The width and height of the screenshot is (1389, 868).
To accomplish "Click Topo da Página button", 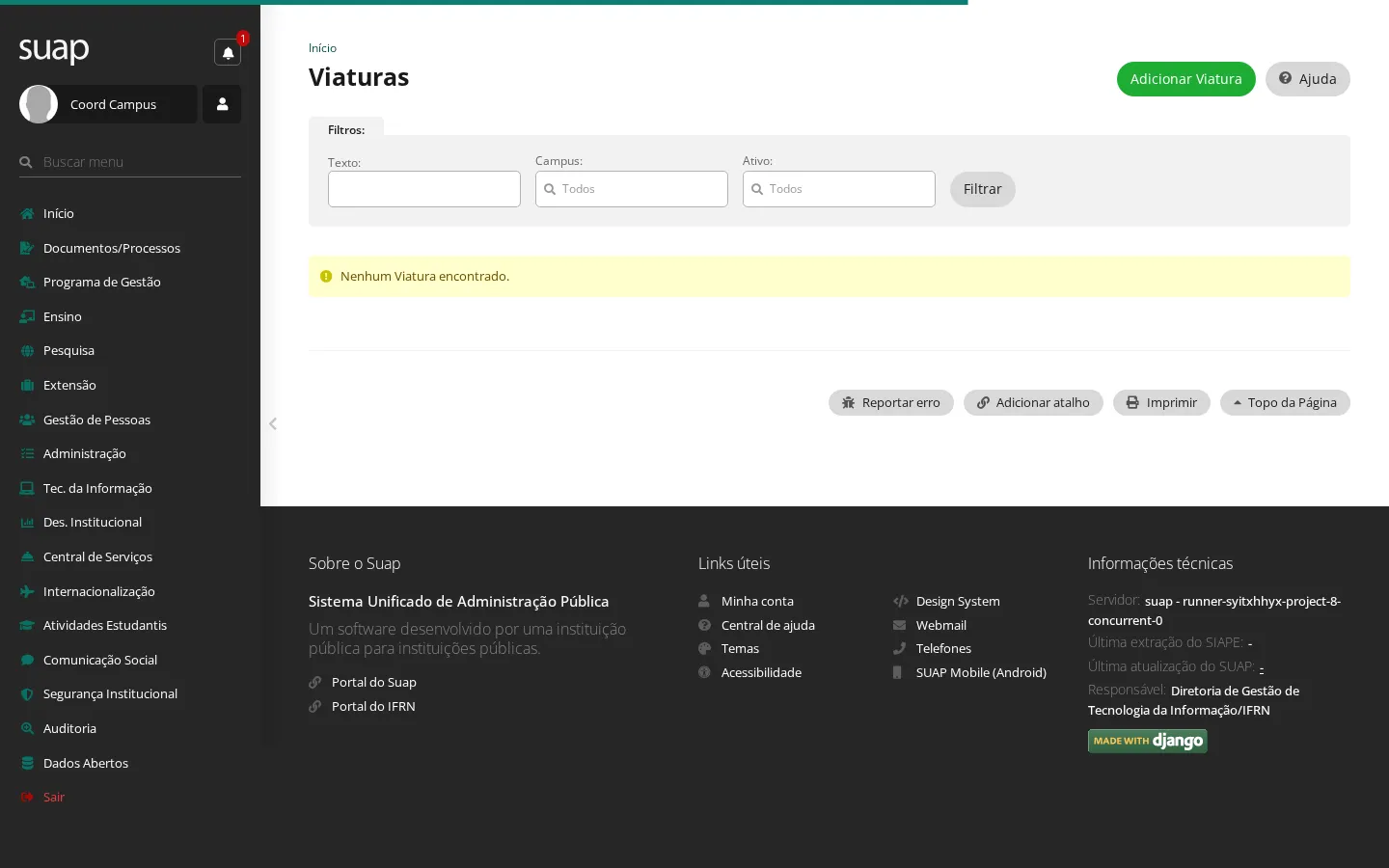I will point(1285,403).
